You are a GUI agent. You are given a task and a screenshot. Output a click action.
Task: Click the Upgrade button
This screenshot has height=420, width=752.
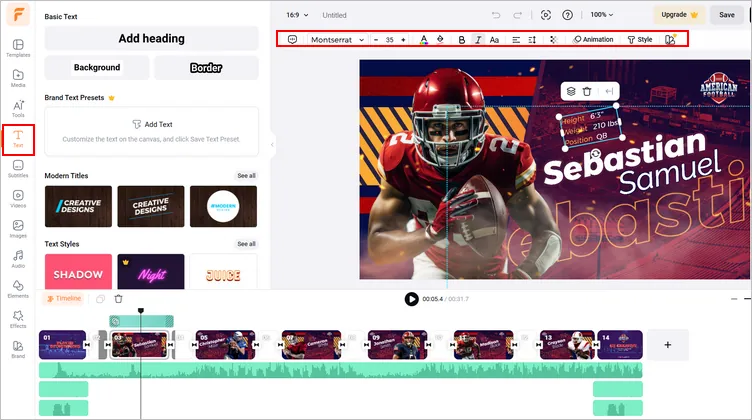(680, 15)
